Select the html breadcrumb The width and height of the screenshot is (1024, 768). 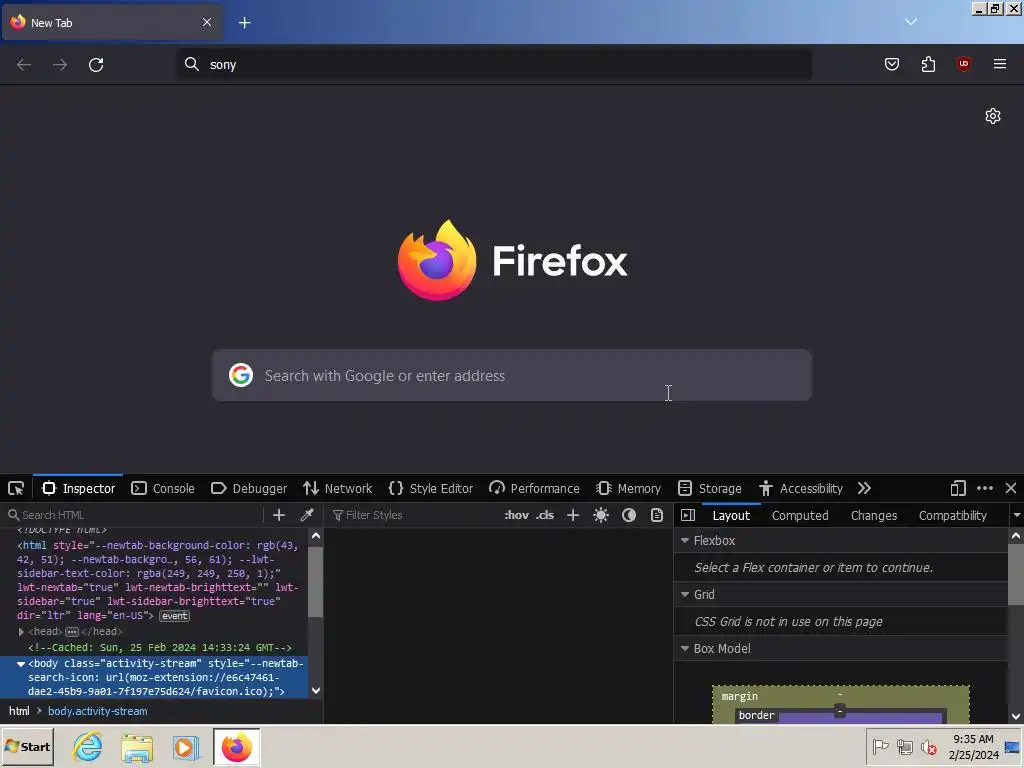[19, 711]
